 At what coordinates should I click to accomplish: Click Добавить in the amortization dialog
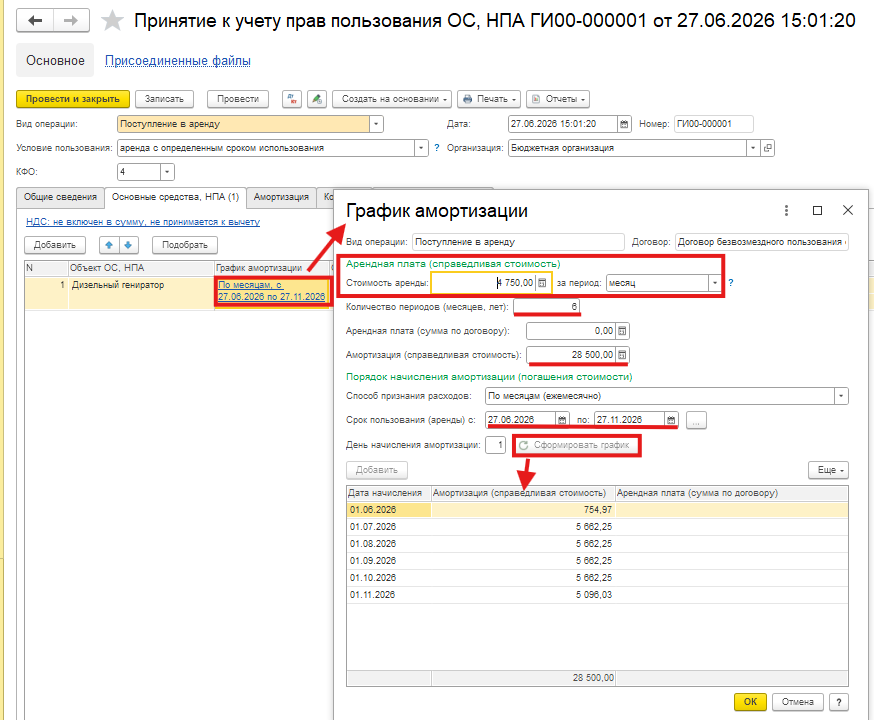click(x=377, y=470)
